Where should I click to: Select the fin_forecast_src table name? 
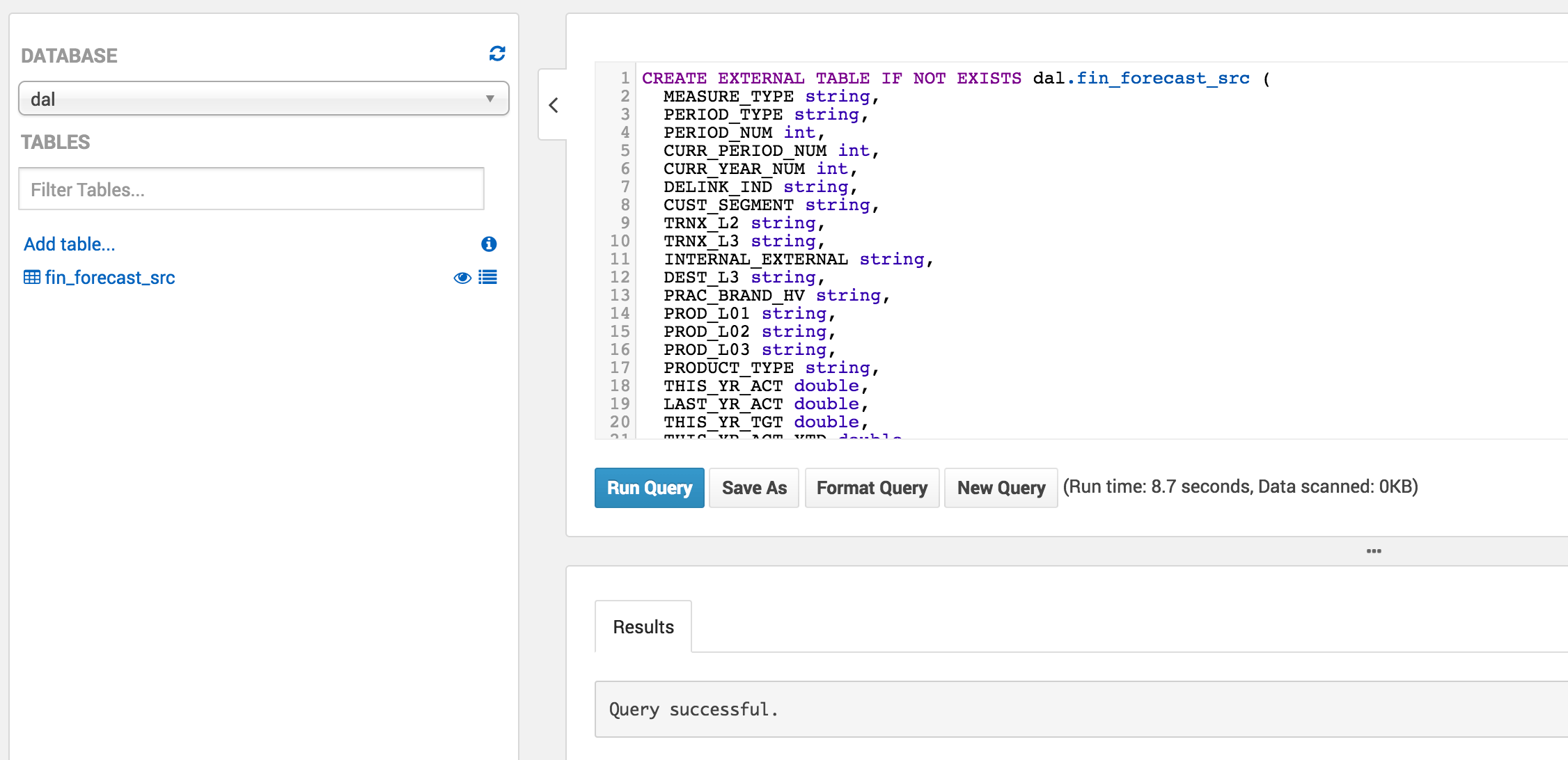pos(110,278)
